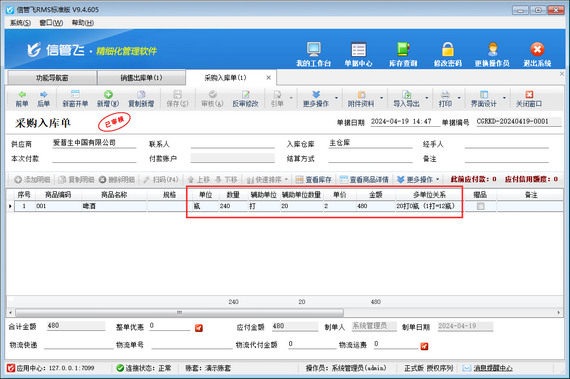Click the 经手人 input field
This screenshot has width=570, height=379.
[x=506, y=144]
